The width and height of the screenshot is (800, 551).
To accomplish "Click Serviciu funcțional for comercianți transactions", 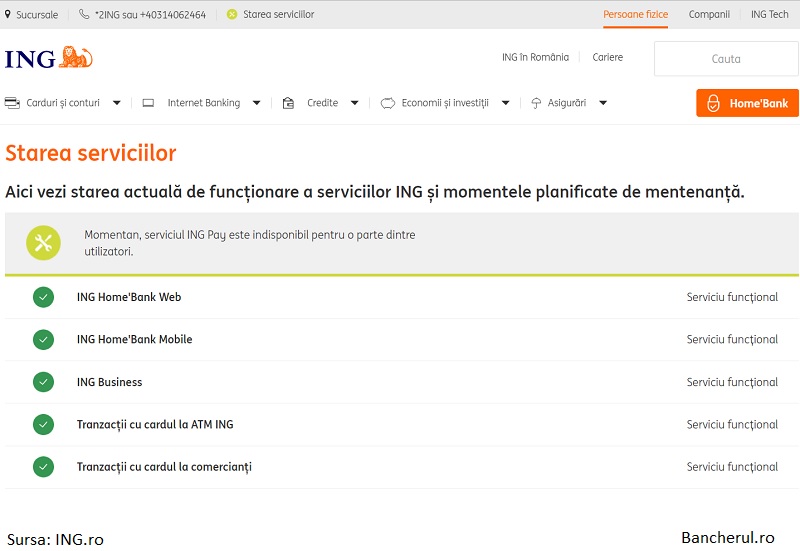I will [732, 467].
